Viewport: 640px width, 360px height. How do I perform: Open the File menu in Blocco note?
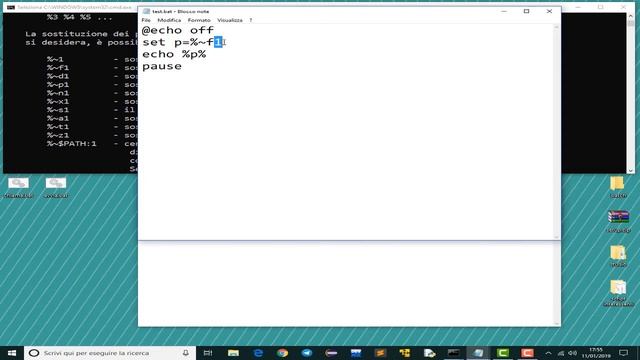click(x=146, y=20)
